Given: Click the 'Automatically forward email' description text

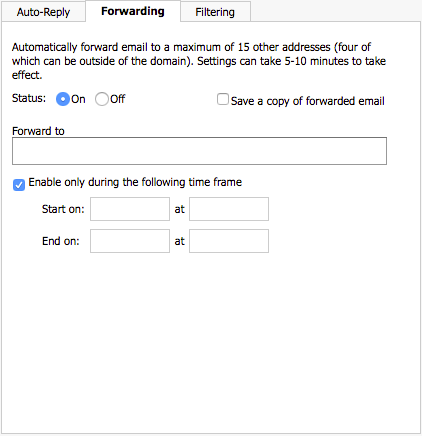Looking at the screenshot, I should (x=199, y=61).
